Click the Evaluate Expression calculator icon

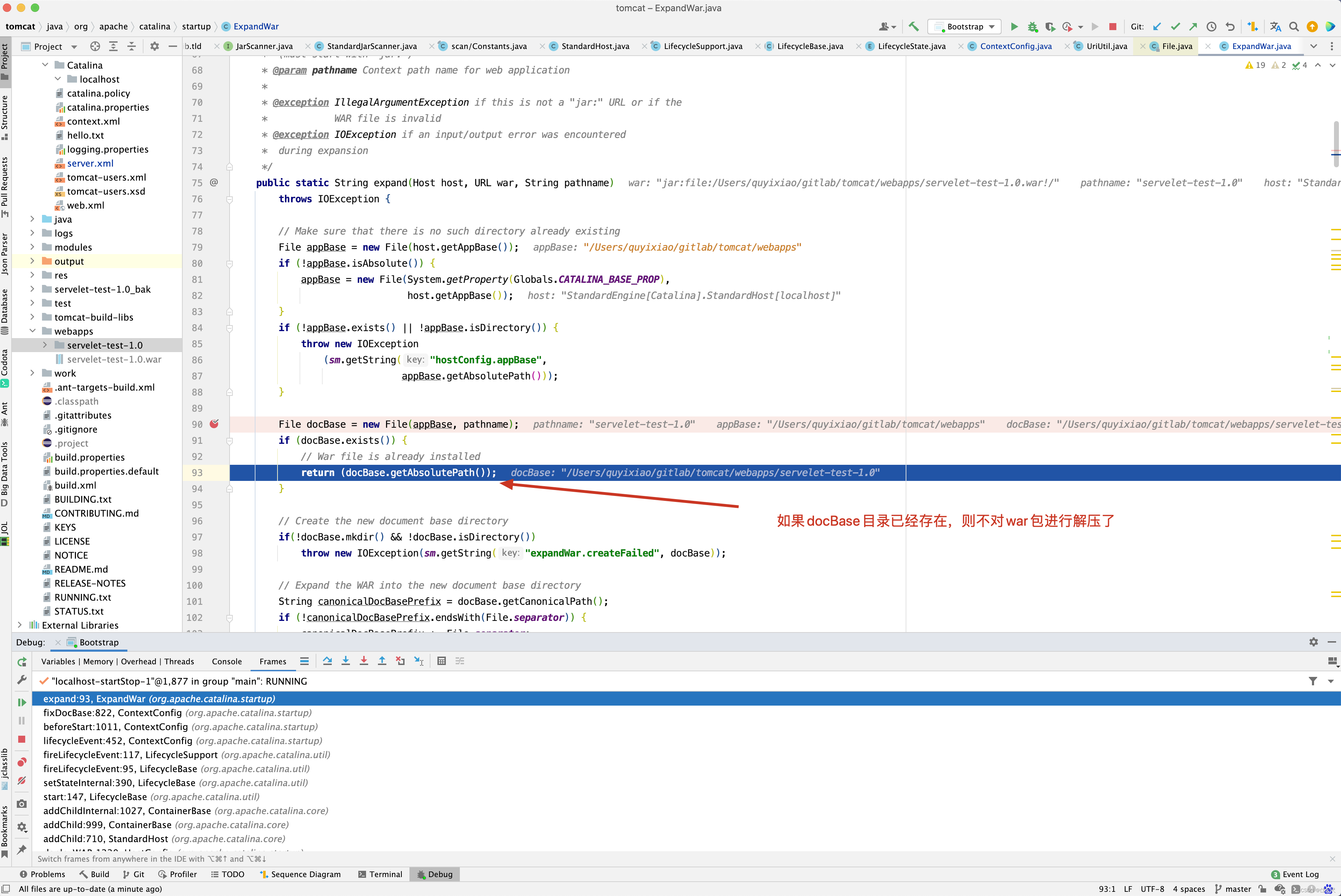coord(441,661)
